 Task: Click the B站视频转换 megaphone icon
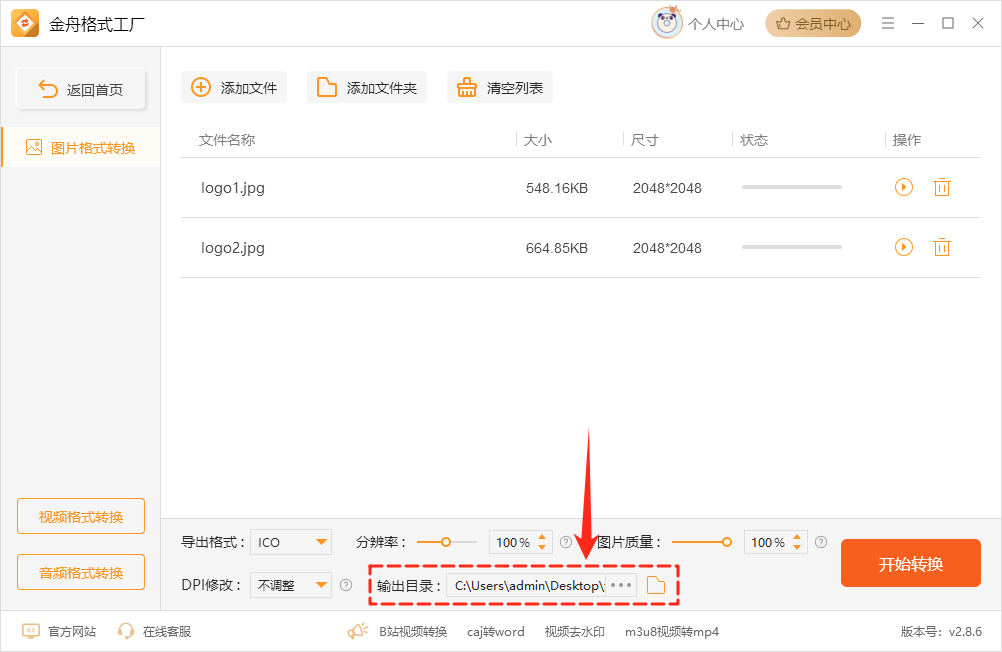[358, 632]
